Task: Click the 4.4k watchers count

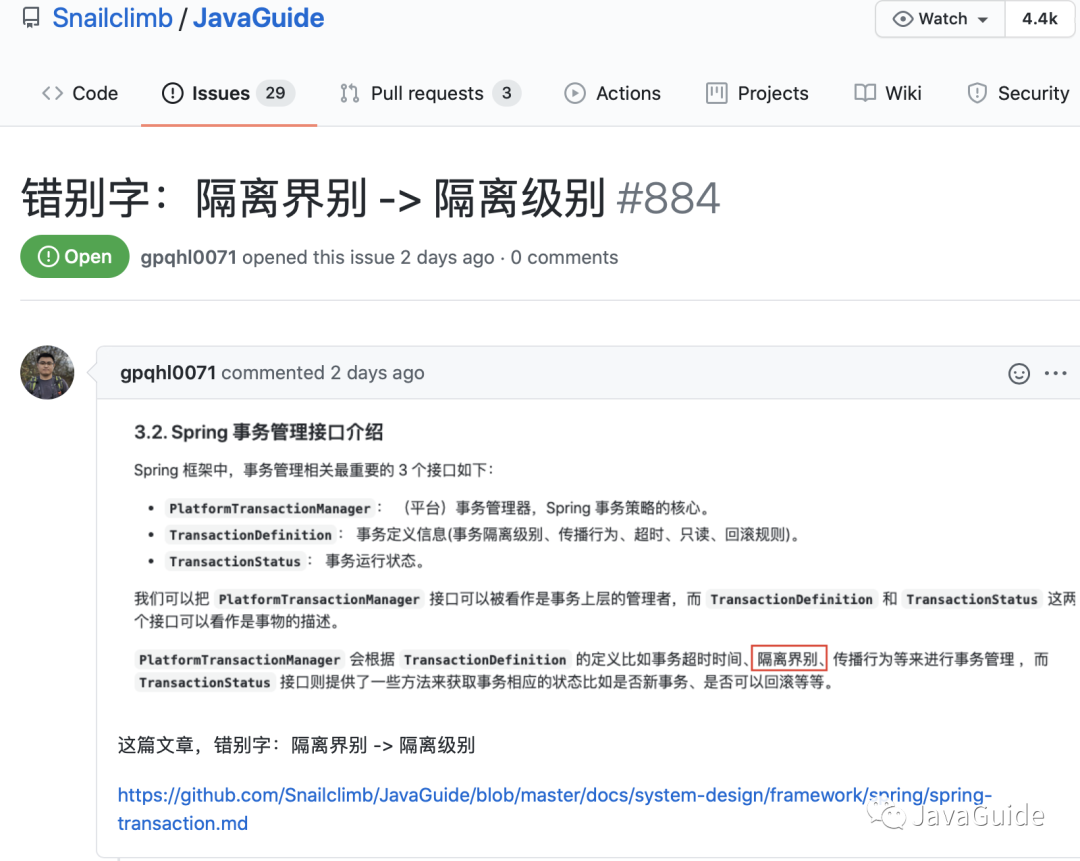Action: click(1039, 19)
